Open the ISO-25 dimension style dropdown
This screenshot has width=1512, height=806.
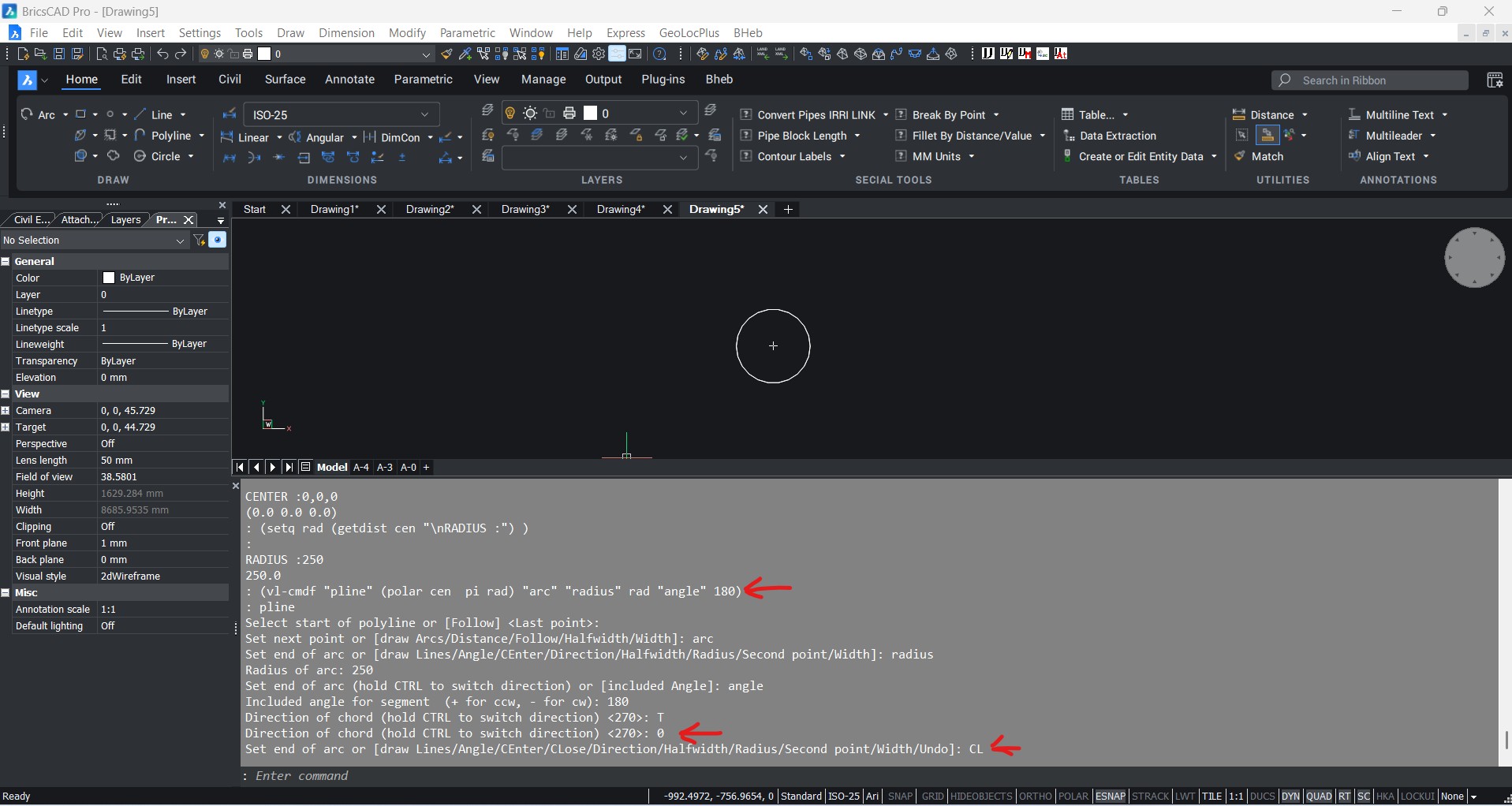[x=341, y=114]
